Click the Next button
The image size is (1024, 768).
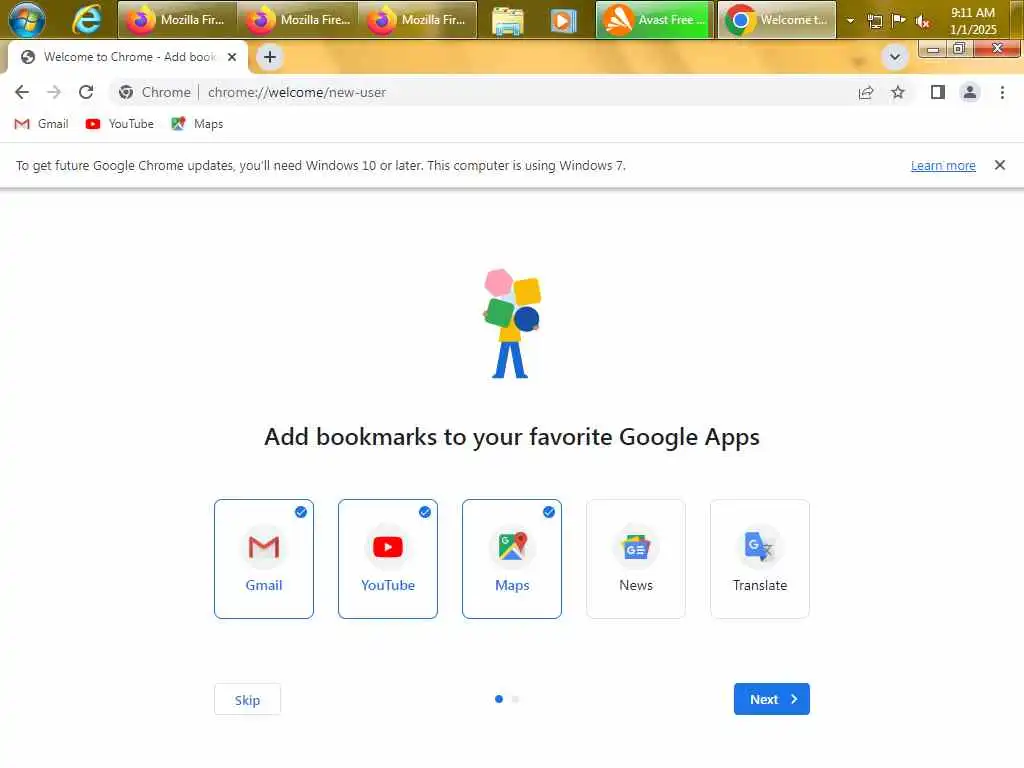(772, 699)
